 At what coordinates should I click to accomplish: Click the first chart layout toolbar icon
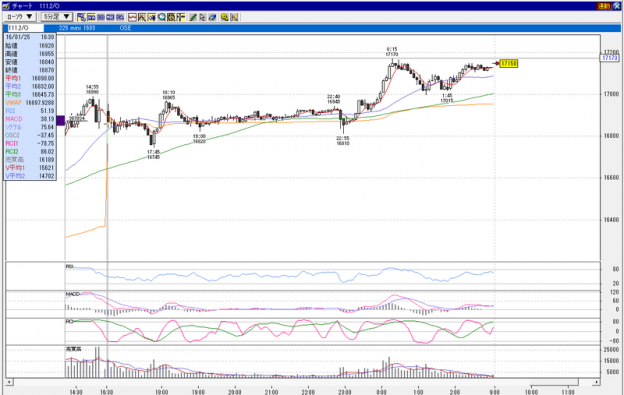[x=82, y=17]
